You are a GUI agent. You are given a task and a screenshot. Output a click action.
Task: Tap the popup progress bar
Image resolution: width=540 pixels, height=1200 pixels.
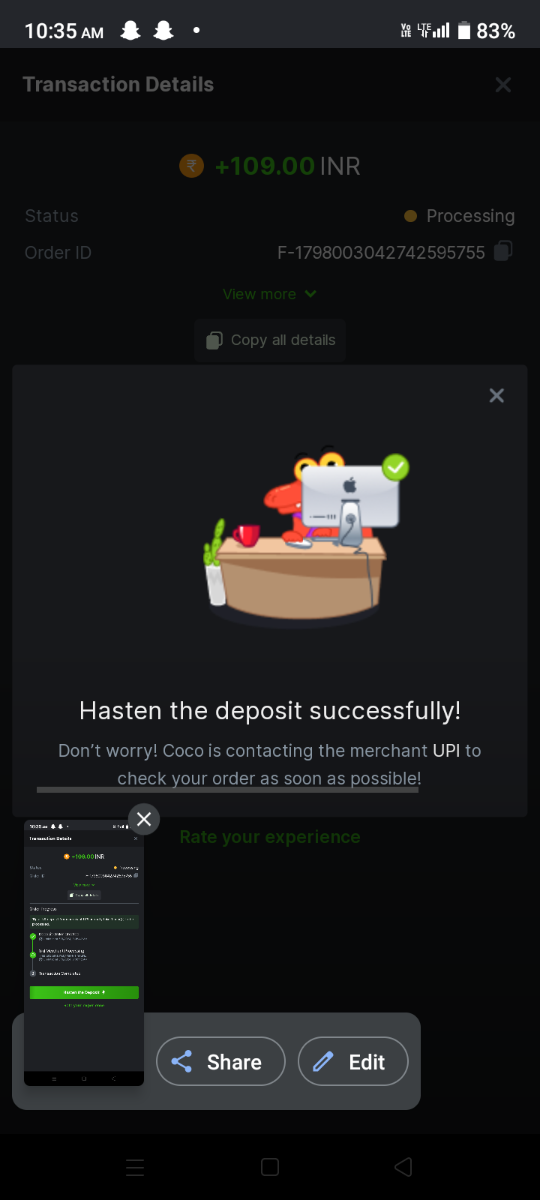pos(227,790)
